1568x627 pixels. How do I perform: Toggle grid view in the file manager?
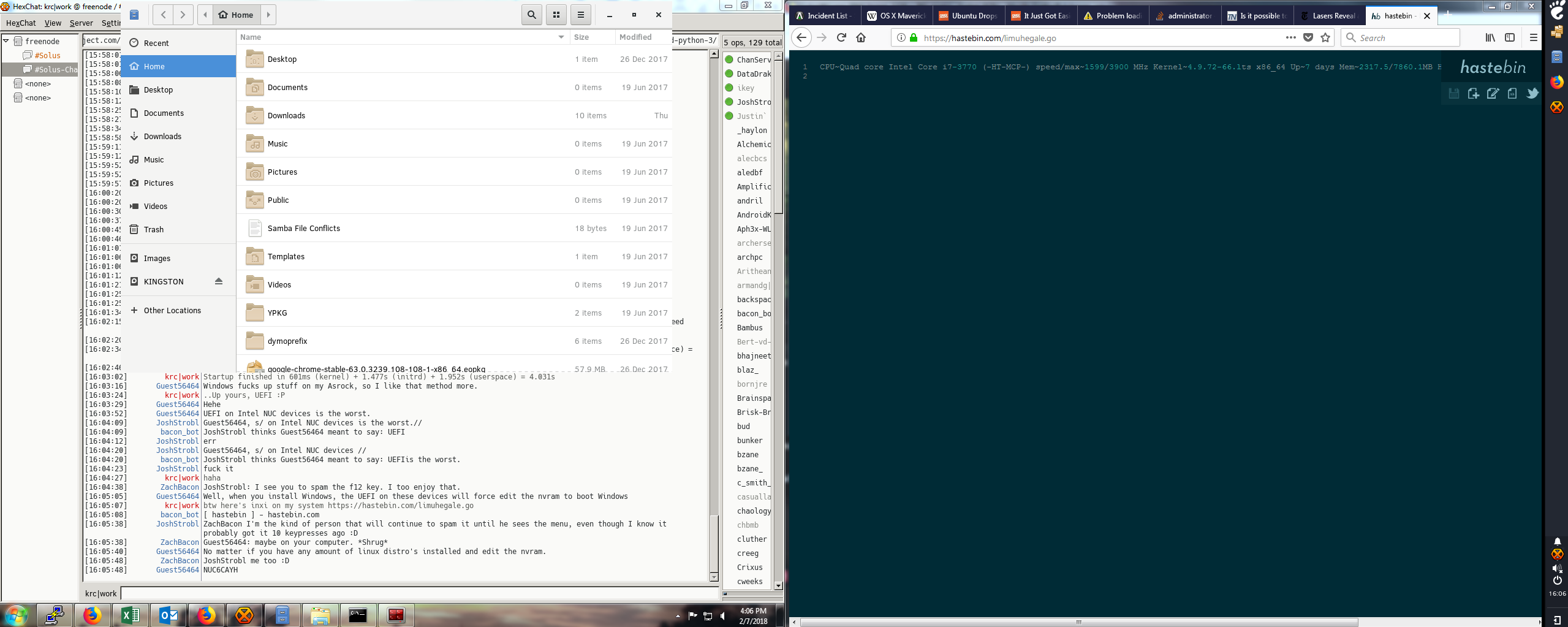point(556,15)
